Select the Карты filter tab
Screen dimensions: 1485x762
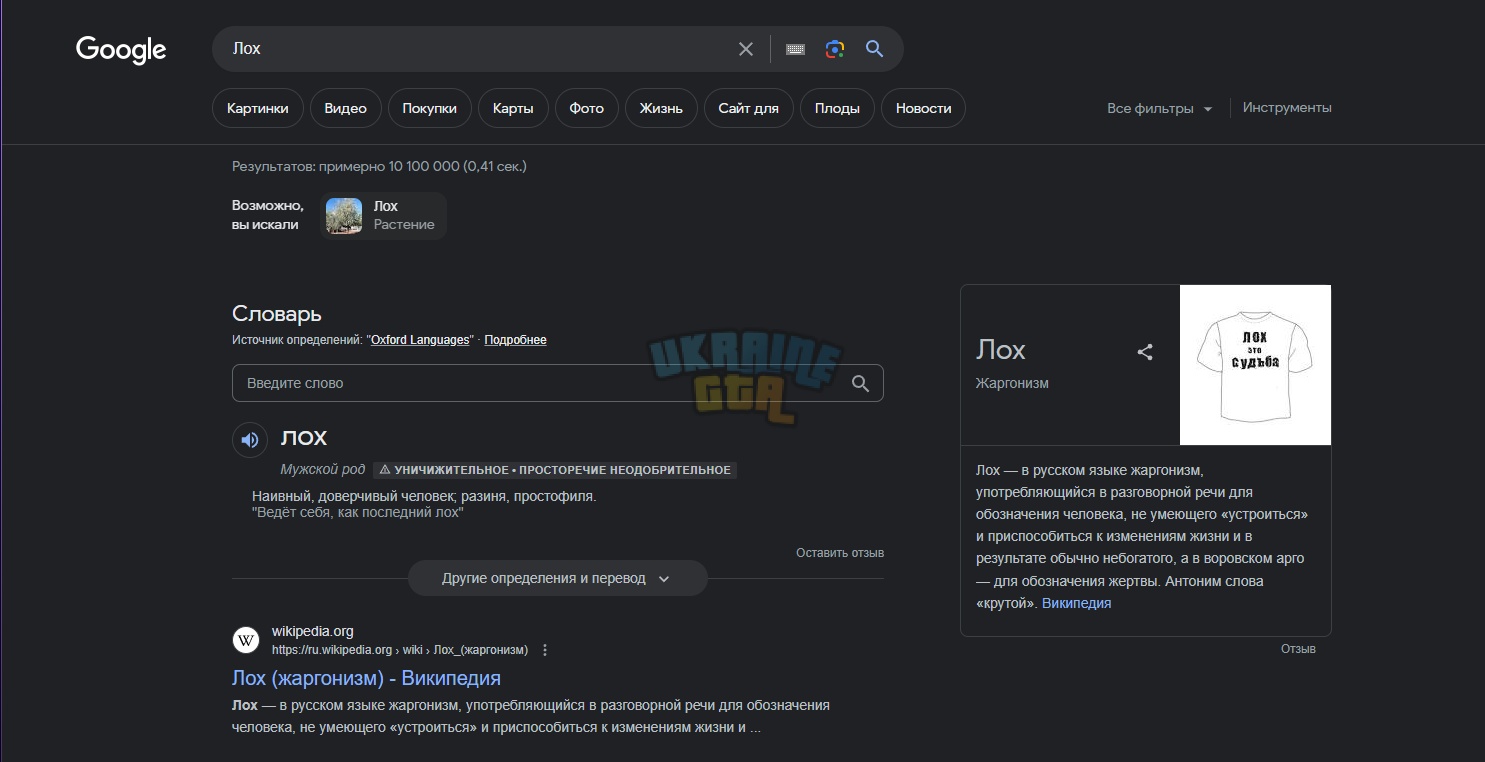pos(513,108)
